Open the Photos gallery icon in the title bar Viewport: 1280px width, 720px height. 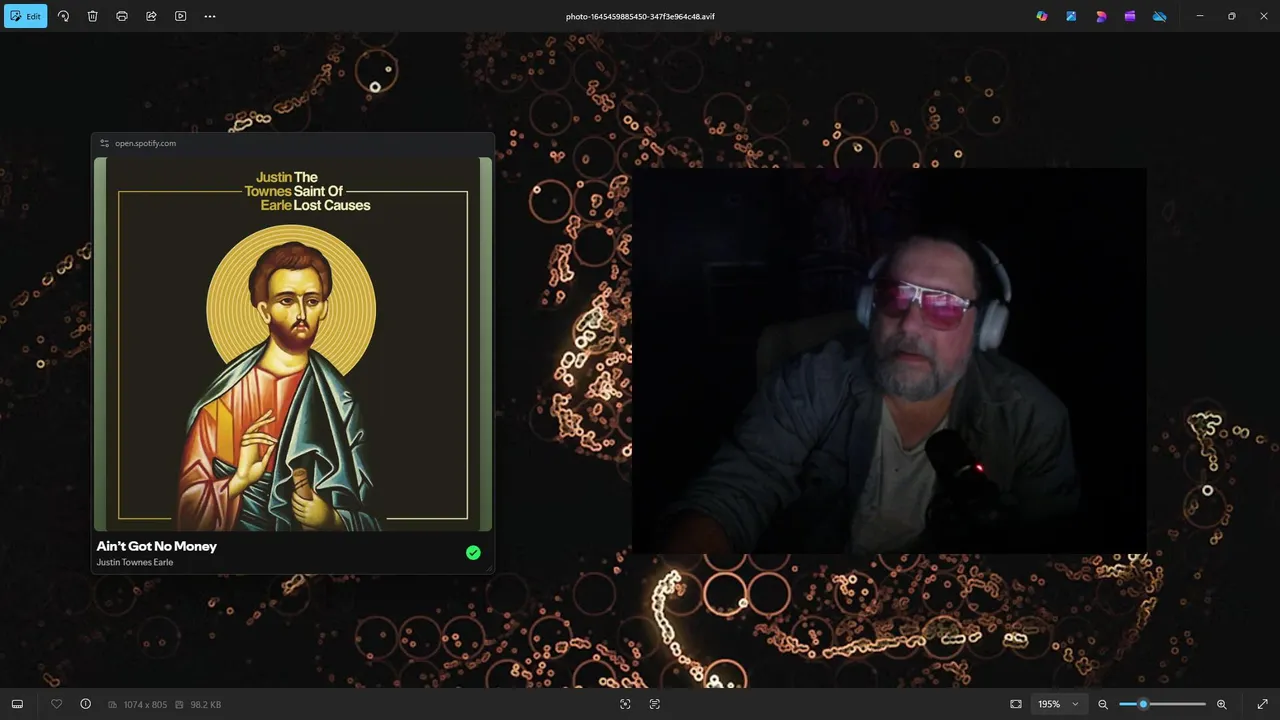click(x=1071, y=16)
